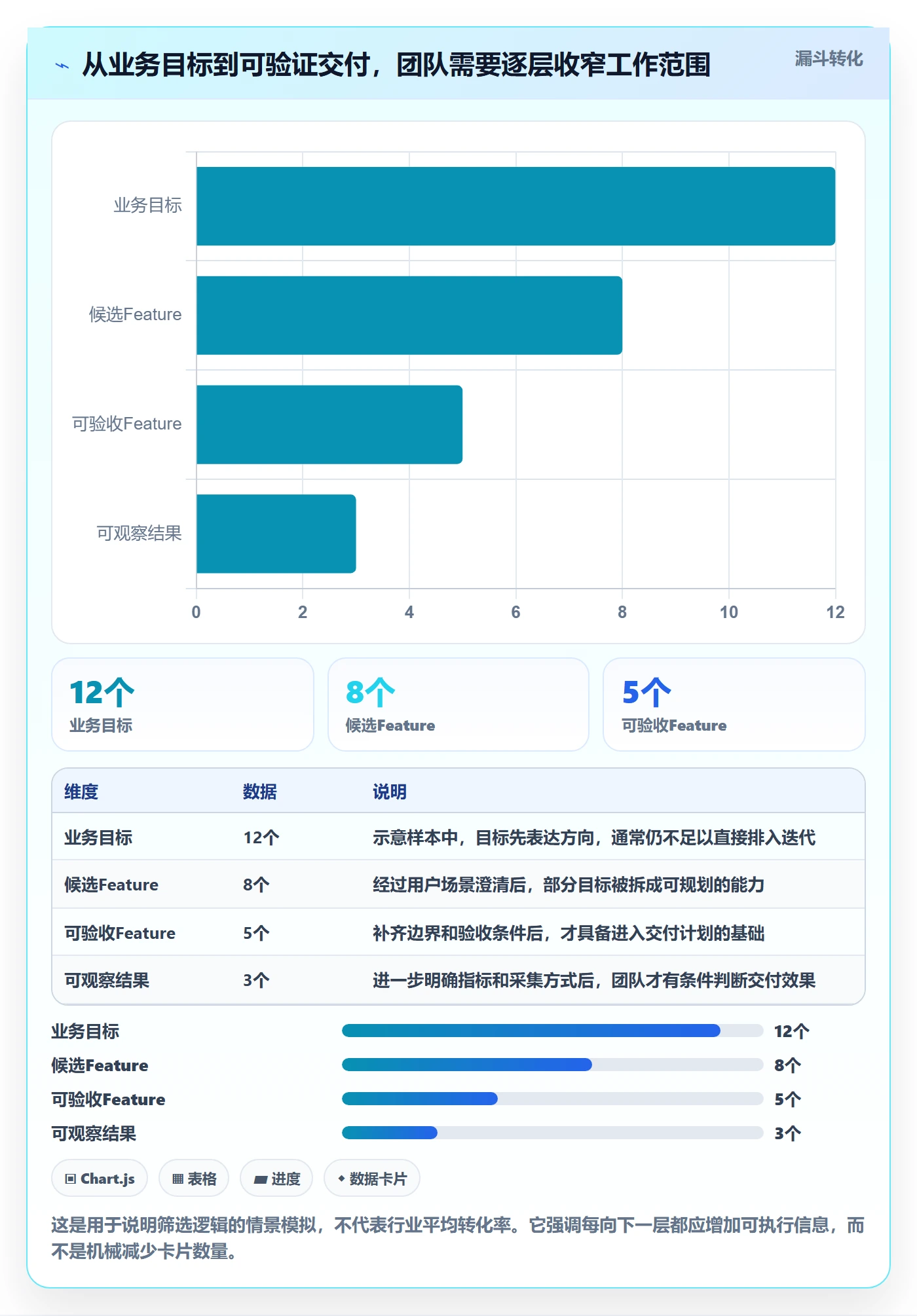Select the 业务目标 cell in the table
This screenshot has width=917, height=1316.
(98, 837)
